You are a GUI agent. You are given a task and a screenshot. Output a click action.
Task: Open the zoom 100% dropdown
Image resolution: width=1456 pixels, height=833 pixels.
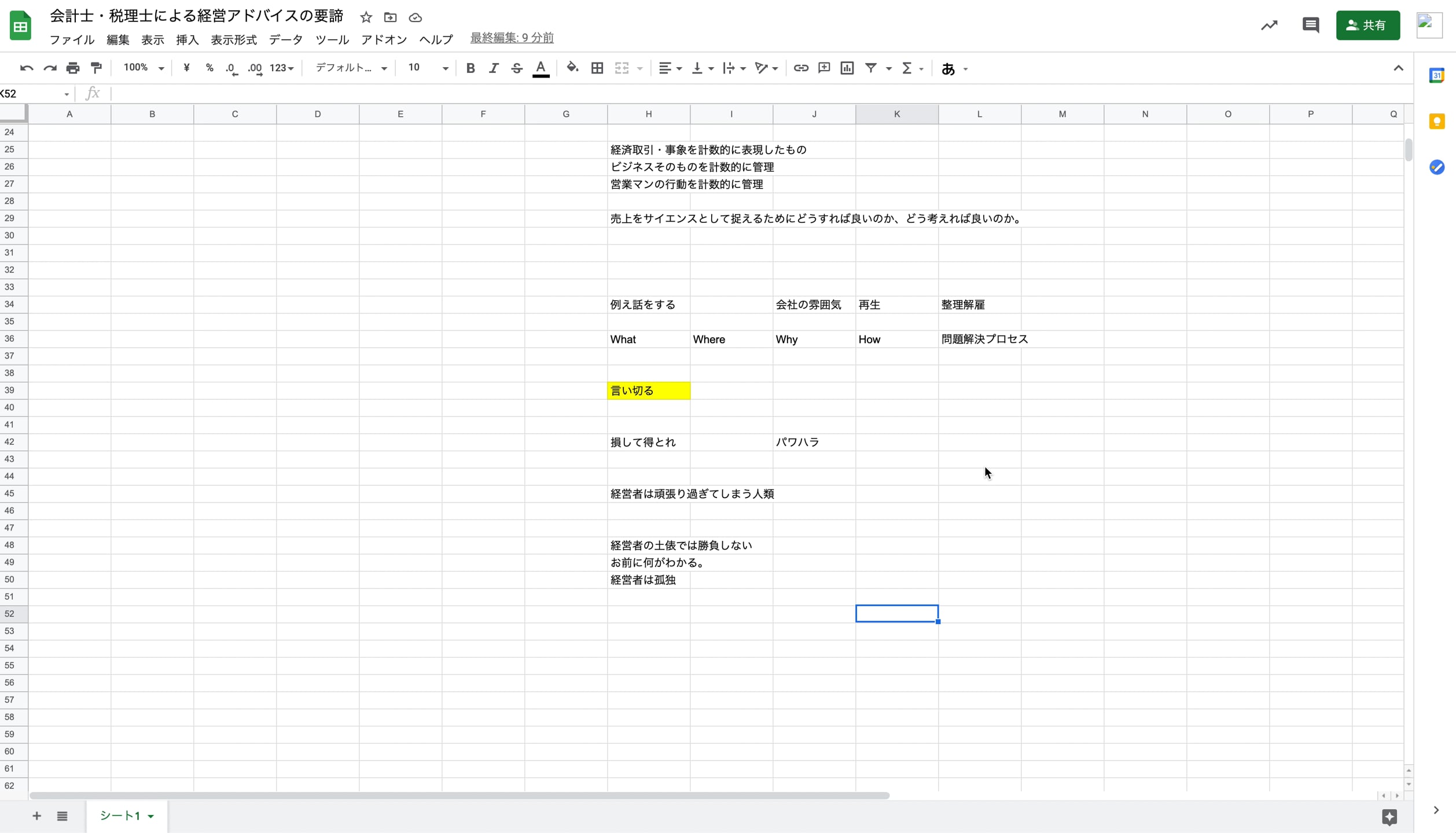pos(143,68)
